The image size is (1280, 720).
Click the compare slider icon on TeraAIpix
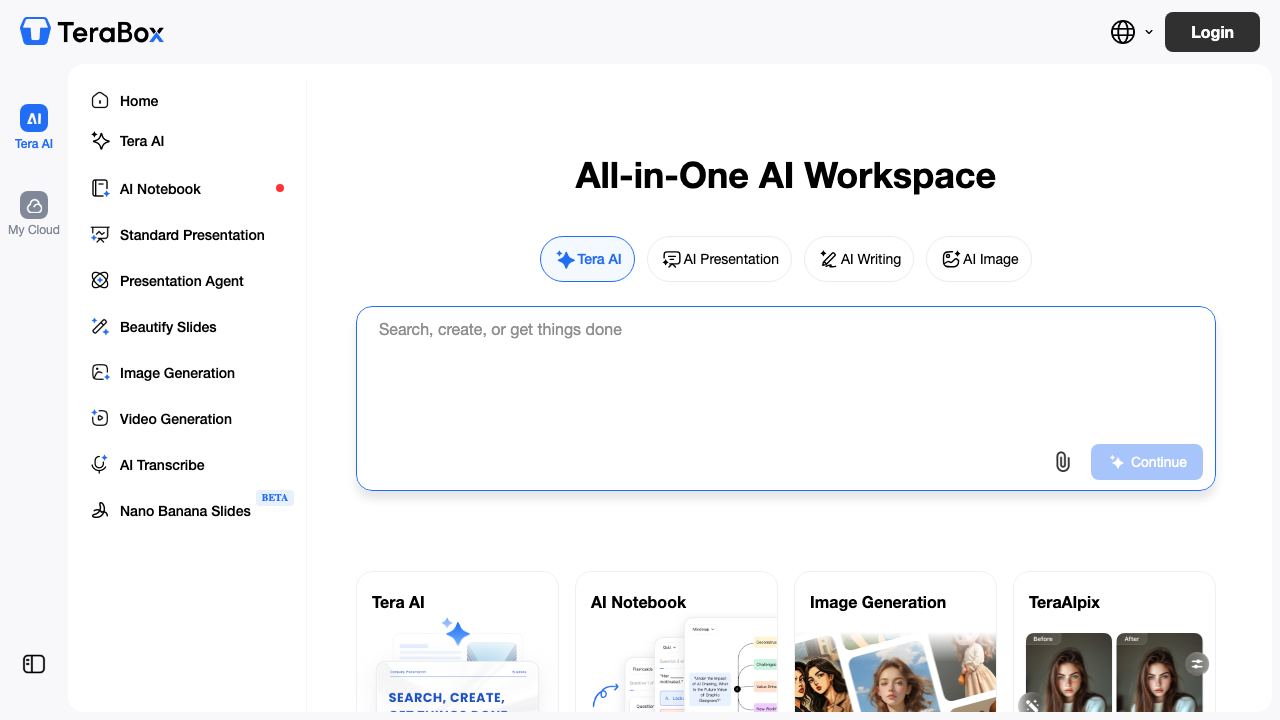(x=1197, y=663)
